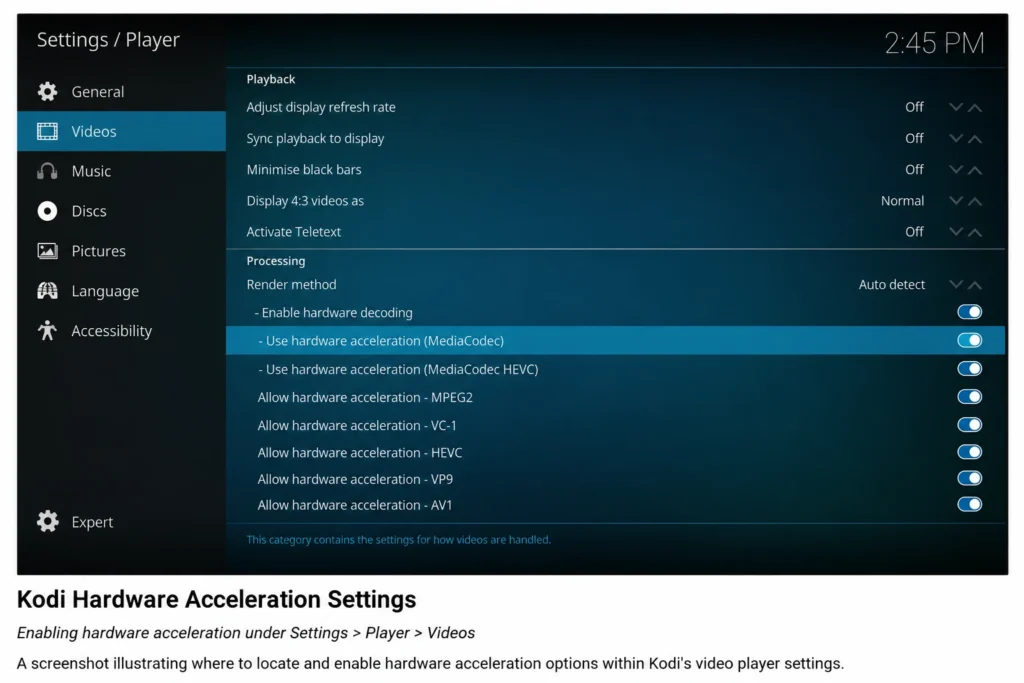Image resolution: width=1024 pixels, height=683 pixels.
Task: Open the Music settings category
Action: click(x=121, y=171)
